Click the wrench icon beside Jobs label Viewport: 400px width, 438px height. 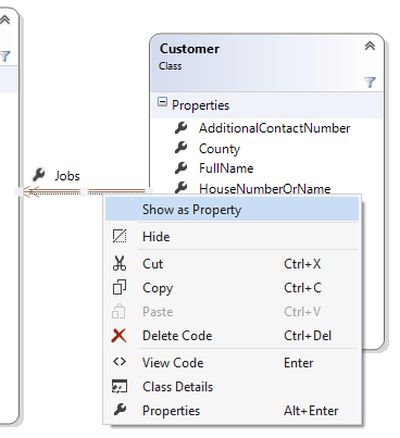point(39,175)
